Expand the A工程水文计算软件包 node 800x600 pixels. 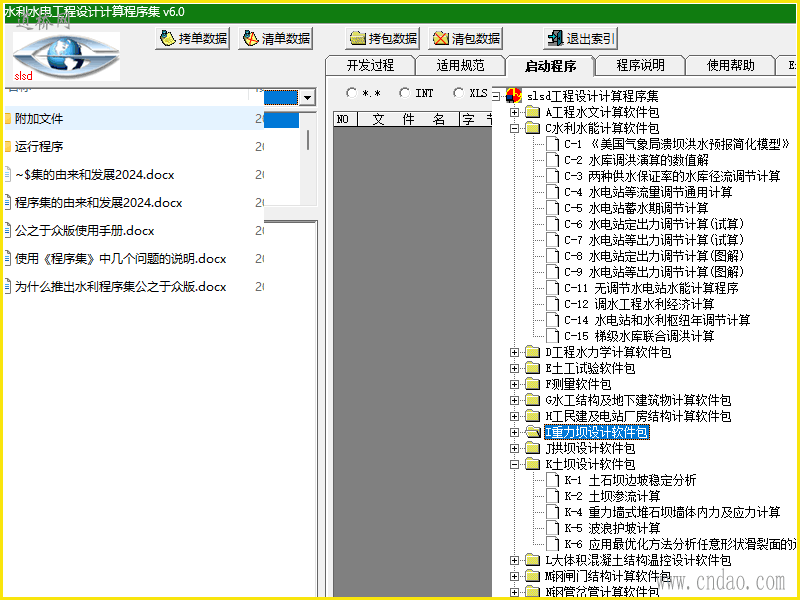click(x=514, y=112)
